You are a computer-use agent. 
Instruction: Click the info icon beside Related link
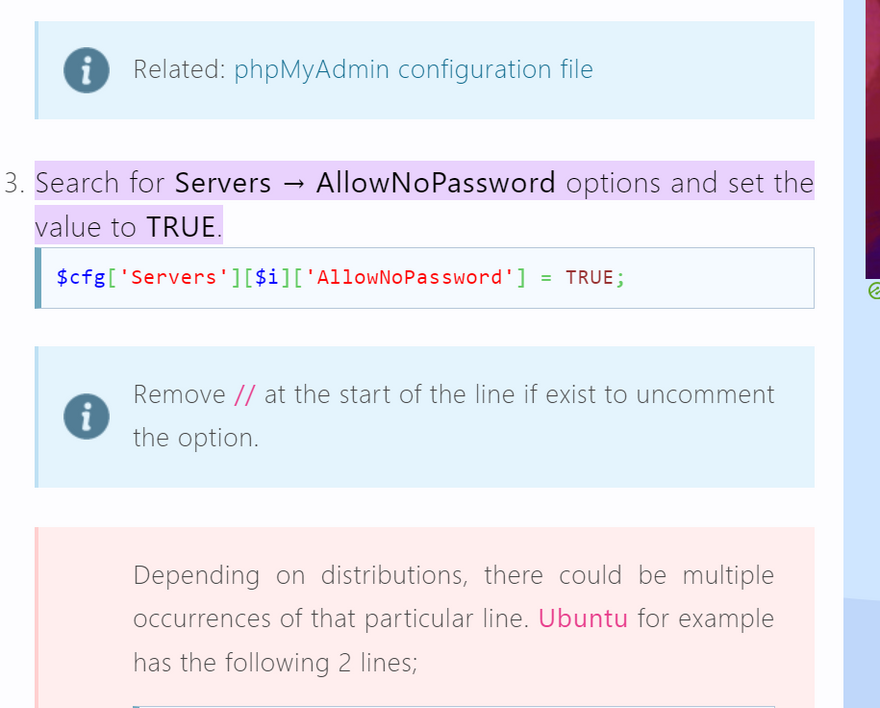click(86, 70)
